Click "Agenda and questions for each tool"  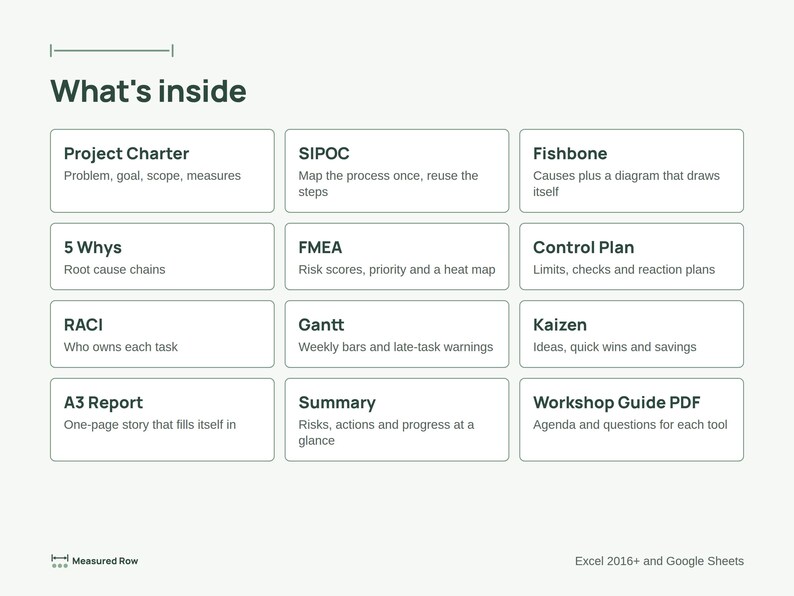coord(630,424)
